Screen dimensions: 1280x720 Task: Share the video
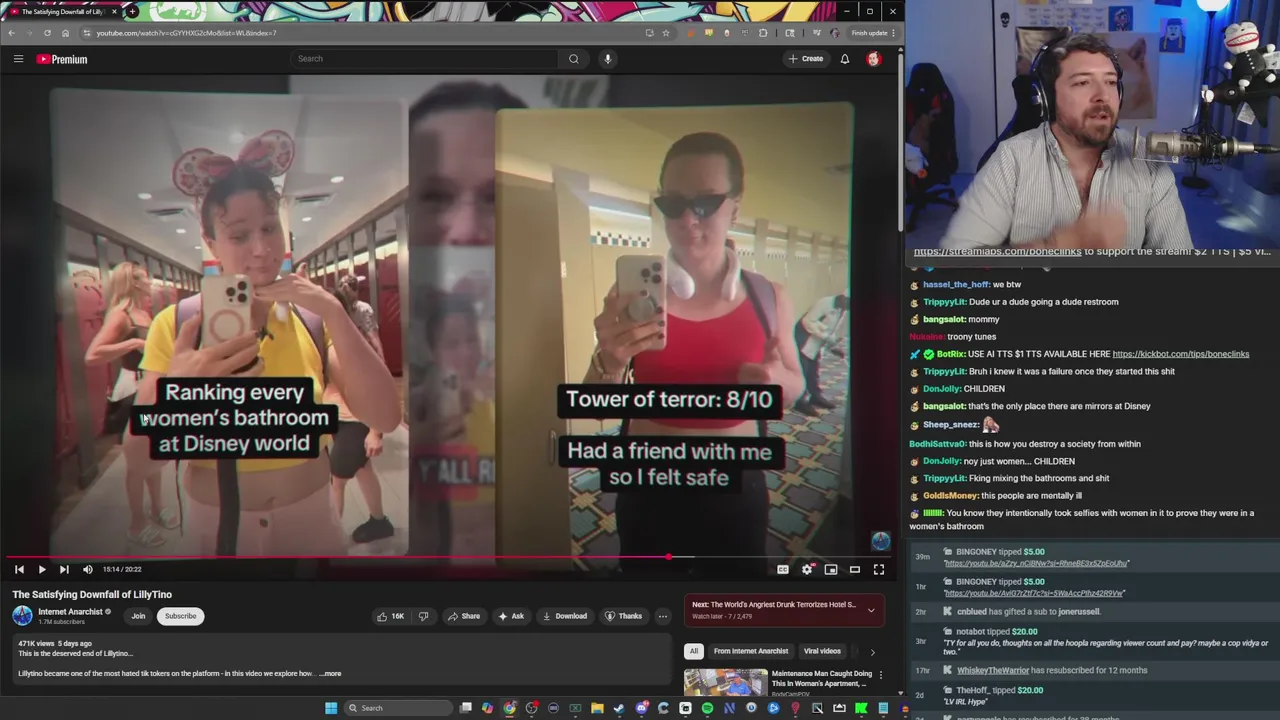[464, 616]
